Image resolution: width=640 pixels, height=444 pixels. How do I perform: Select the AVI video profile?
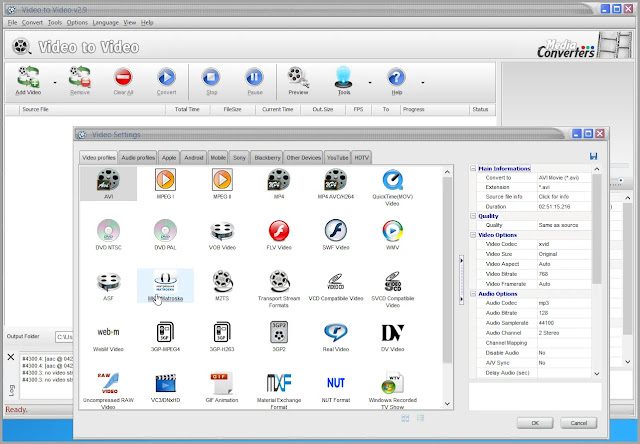108,184
